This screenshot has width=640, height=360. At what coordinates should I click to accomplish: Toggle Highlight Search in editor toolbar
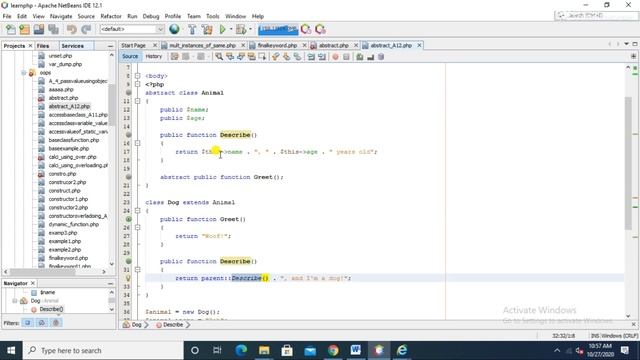click(x=251, y=57)
